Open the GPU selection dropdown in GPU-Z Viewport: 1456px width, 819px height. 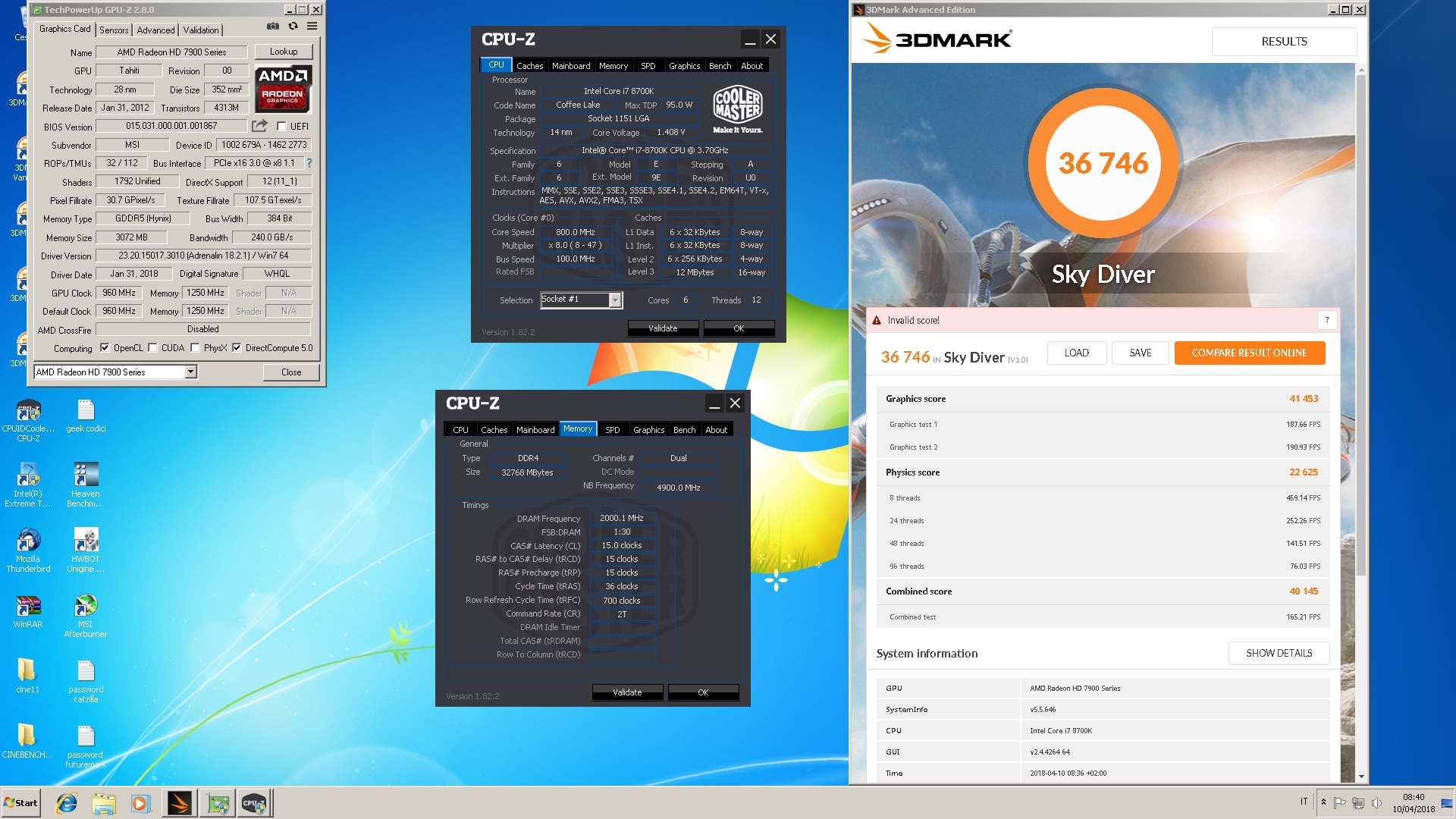(190, 372)
